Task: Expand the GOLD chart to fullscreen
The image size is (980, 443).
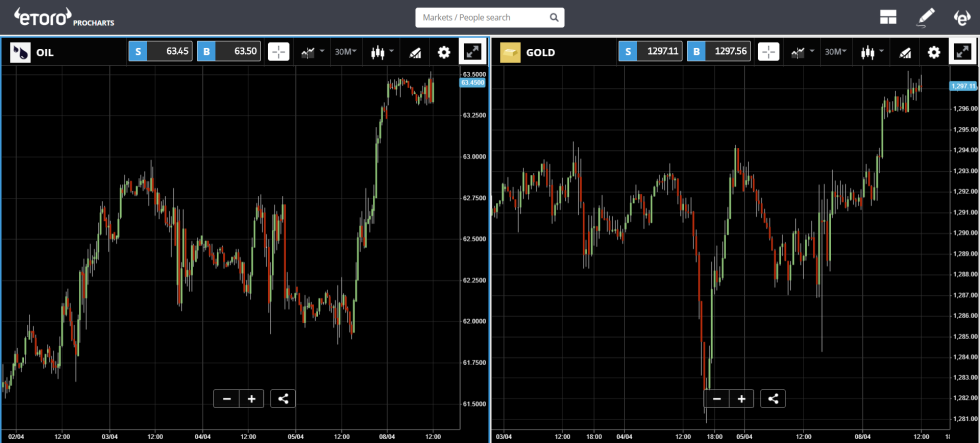Action: pos(963,52)
